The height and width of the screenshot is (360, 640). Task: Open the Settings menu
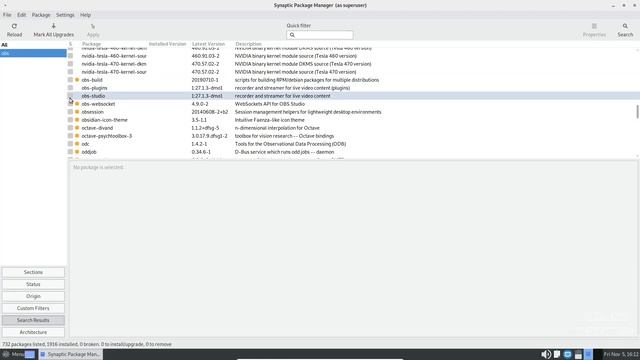coord(65,15)
